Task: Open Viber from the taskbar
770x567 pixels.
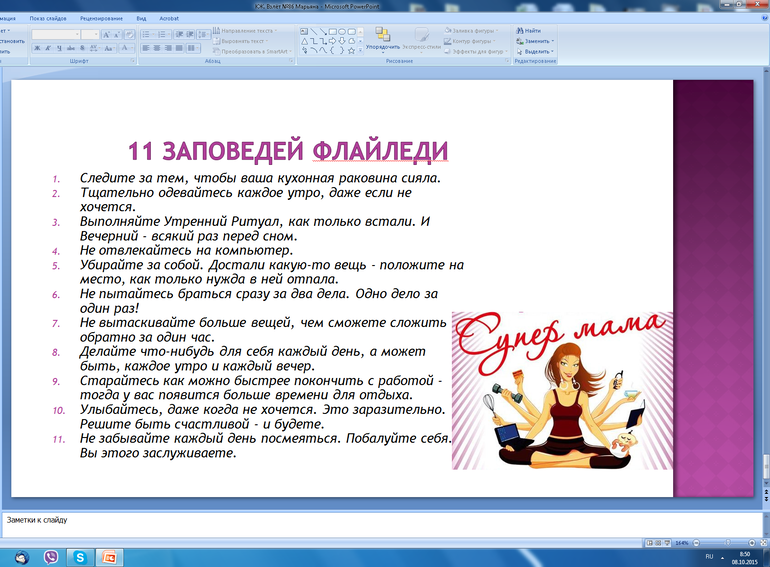Action: pyautogui.click(x=51, y=555)
